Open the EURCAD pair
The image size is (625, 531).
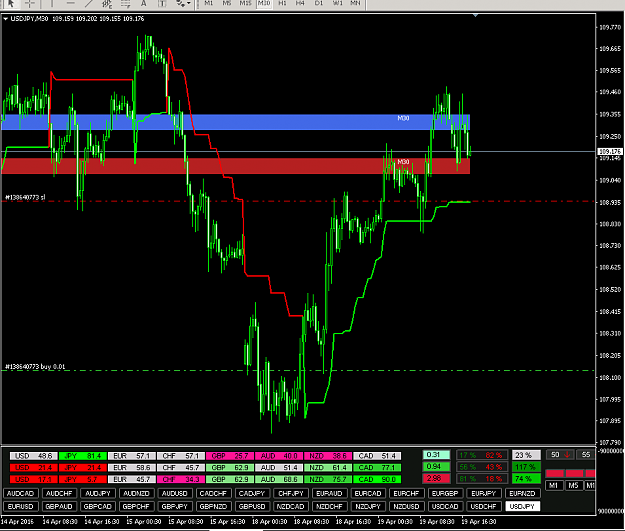click(x=368, y=494)
